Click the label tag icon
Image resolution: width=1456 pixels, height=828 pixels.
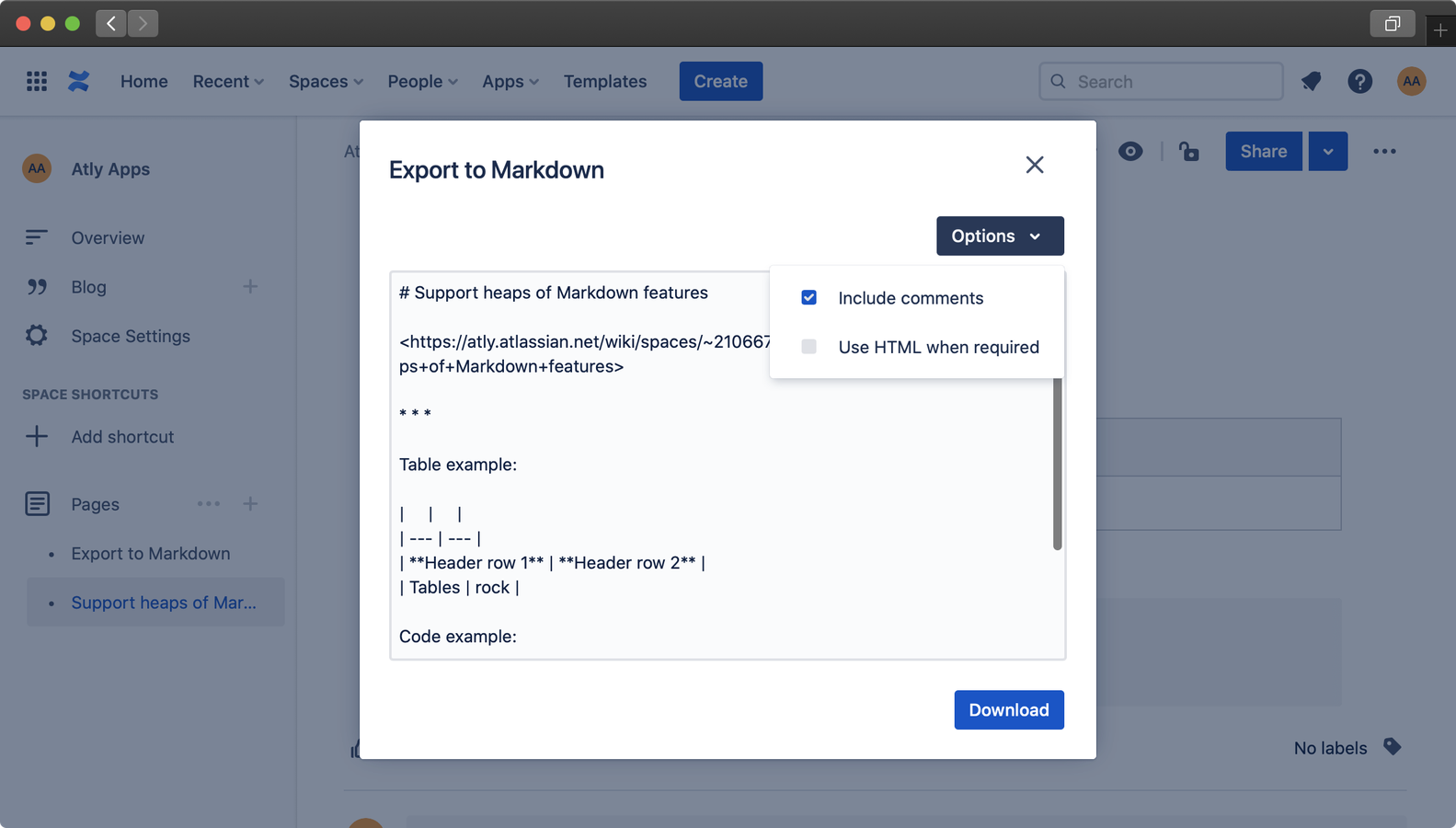pyautogui.click(x=1392, y=747)
